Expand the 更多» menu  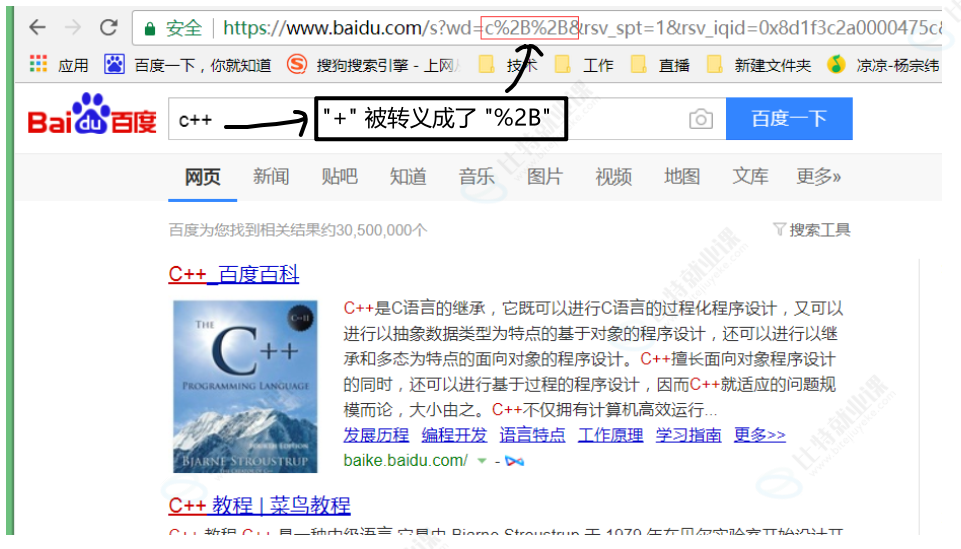(x=819, y=177)
